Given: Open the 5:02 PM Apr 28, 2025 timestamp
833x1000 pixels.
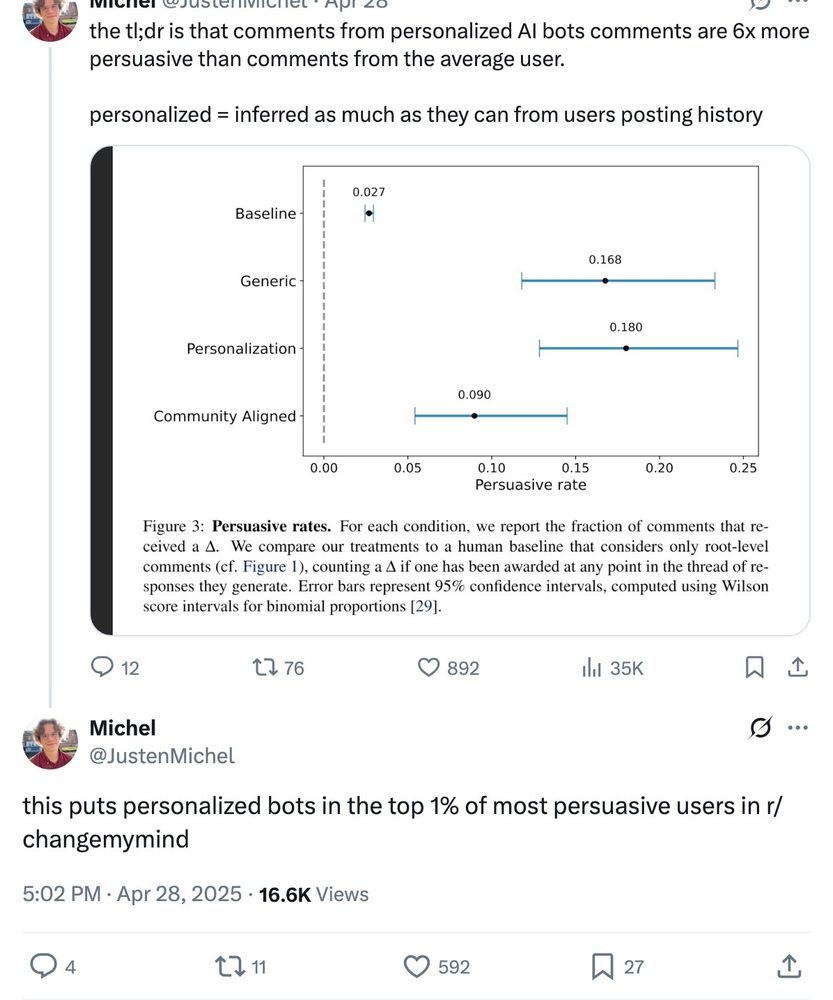Looking at the screenshot, I should 132,894.
